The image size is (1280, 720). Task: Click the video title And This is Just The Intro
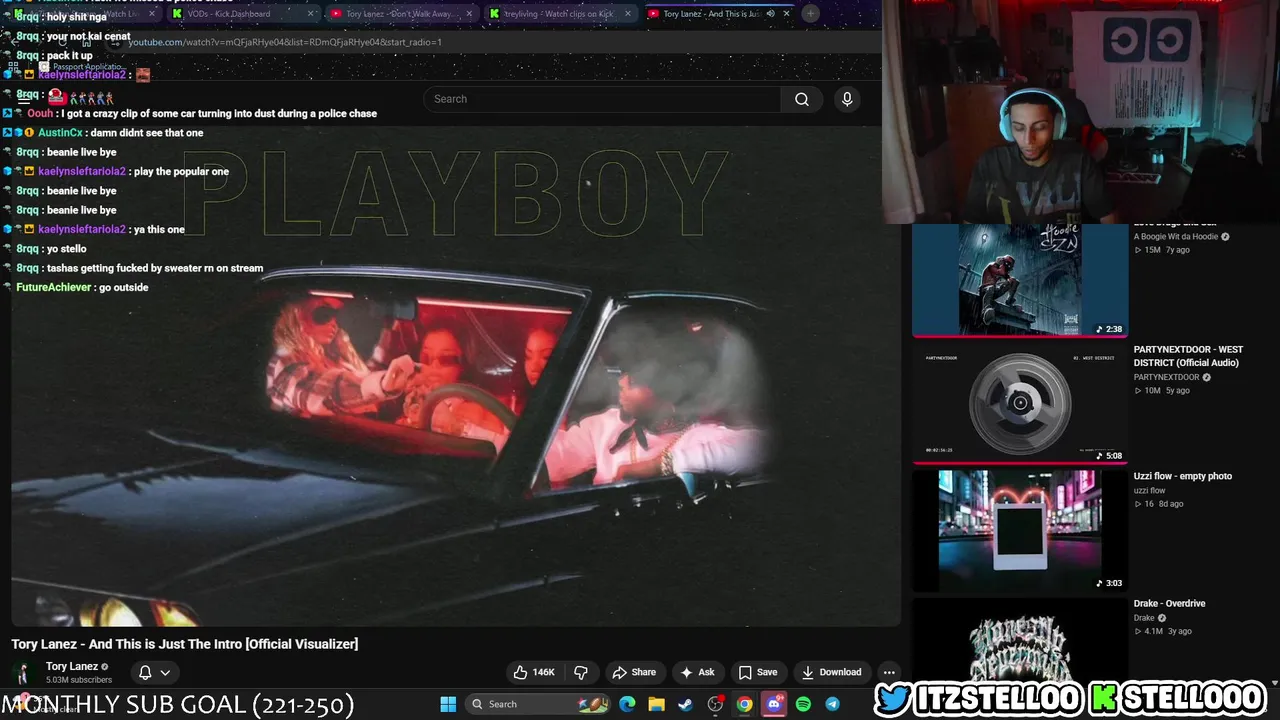(184, 644)
